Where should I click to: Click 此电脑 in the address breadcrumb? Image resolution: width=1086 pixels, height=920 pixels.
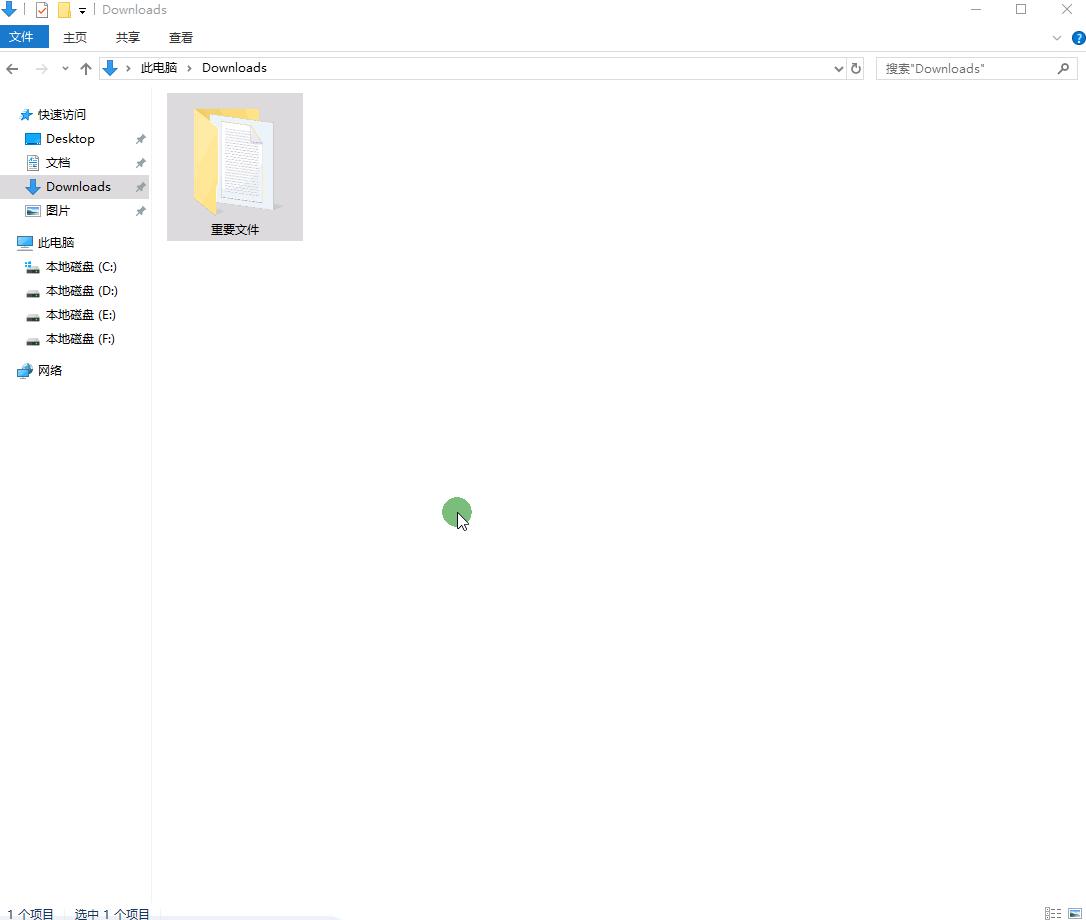[x=159, y=68]
